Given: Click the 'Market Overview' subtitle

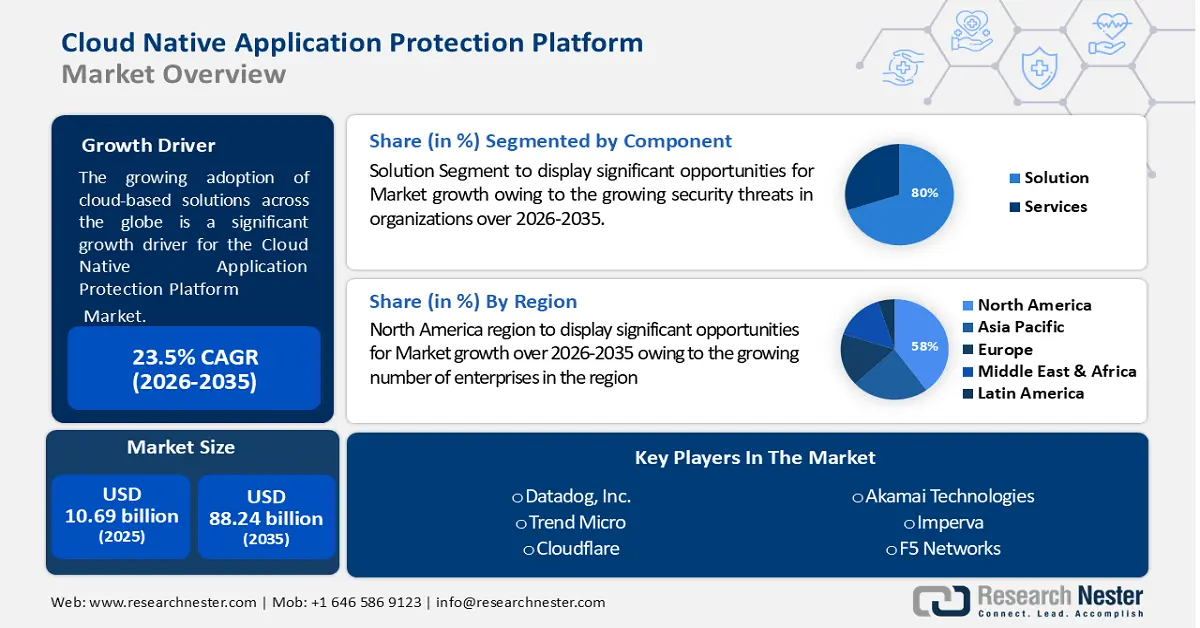Looking at the screenshot, I should click(173, 74).
